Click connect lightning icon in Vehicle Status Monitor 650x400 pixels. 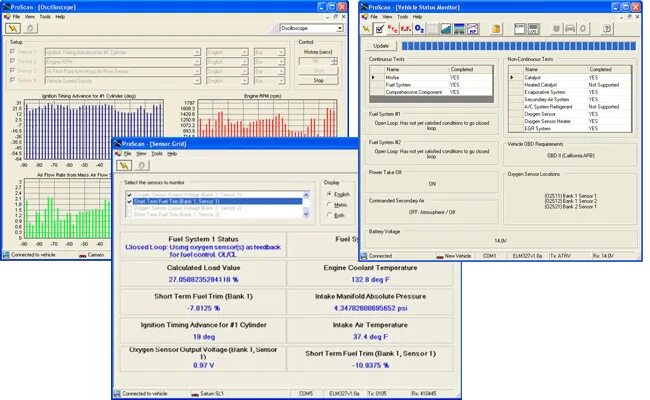click(366, 29)
